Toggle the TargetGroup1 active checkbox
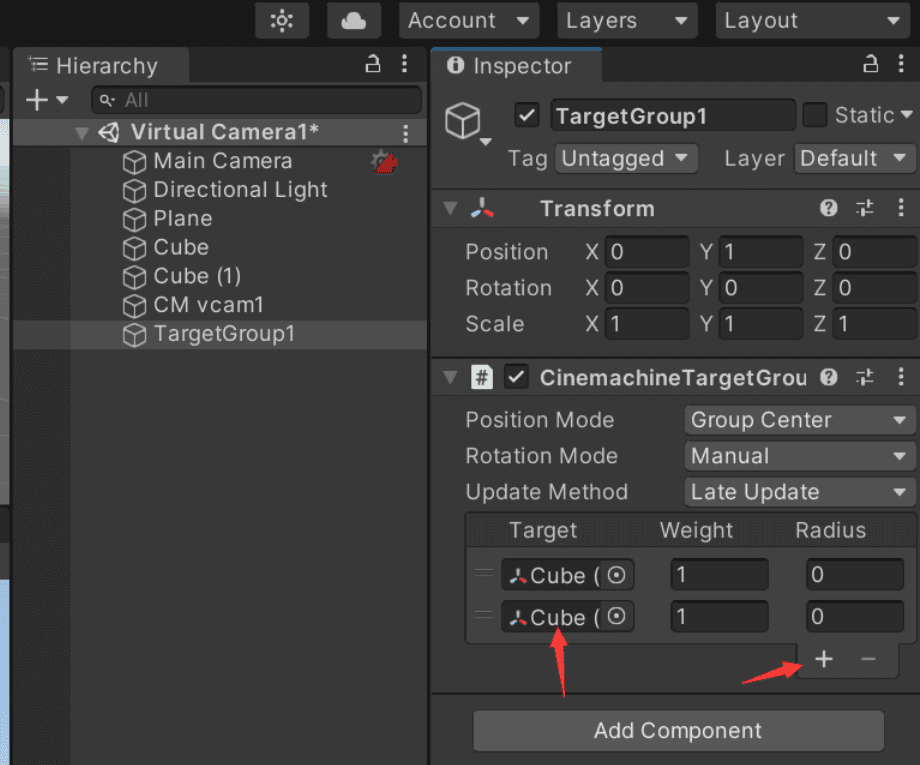 click(527, 115)
